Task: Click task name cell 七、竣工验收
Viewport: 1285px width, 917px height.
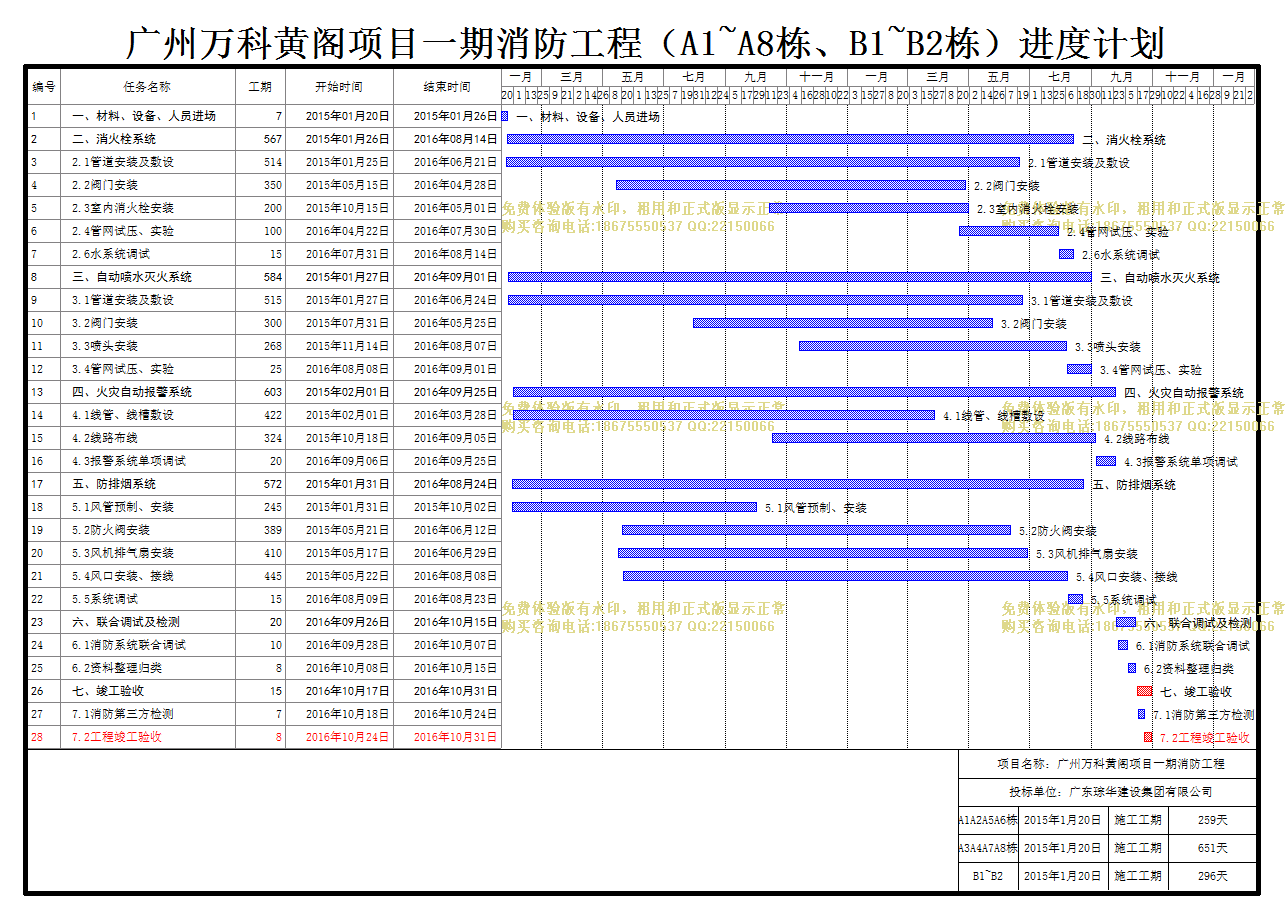Action: tap(148, 691)
